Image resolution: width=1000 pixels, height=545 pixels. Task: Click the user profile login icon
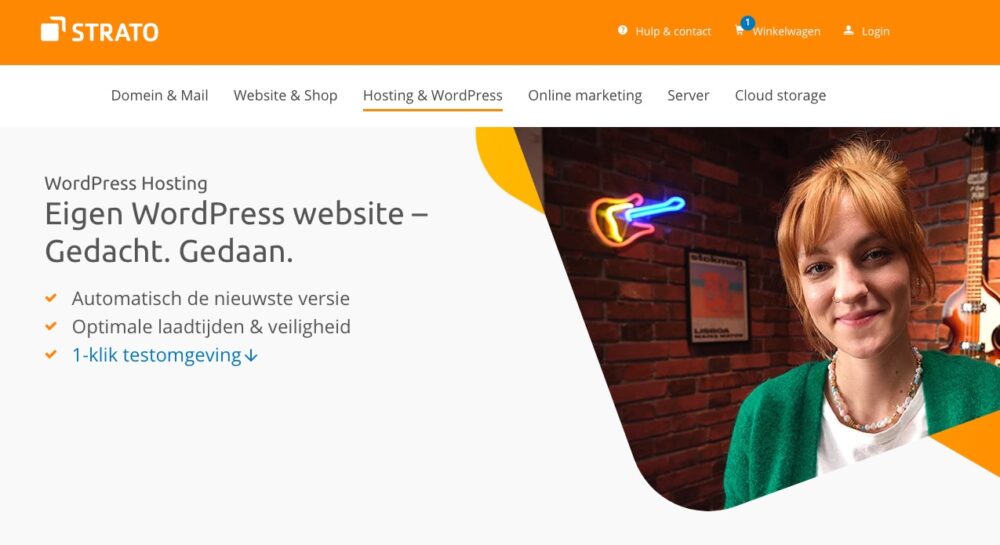pyautogui.click(x=848, y=30)
